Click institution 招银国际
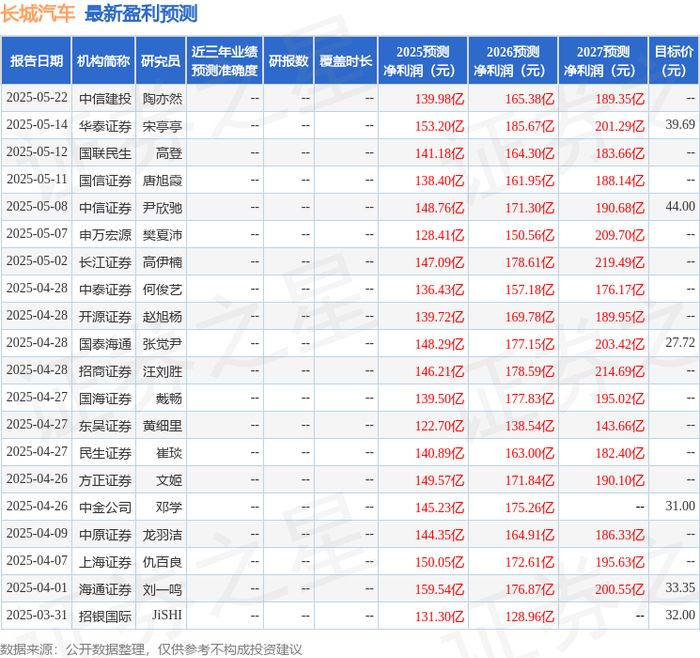 [105, 616]
